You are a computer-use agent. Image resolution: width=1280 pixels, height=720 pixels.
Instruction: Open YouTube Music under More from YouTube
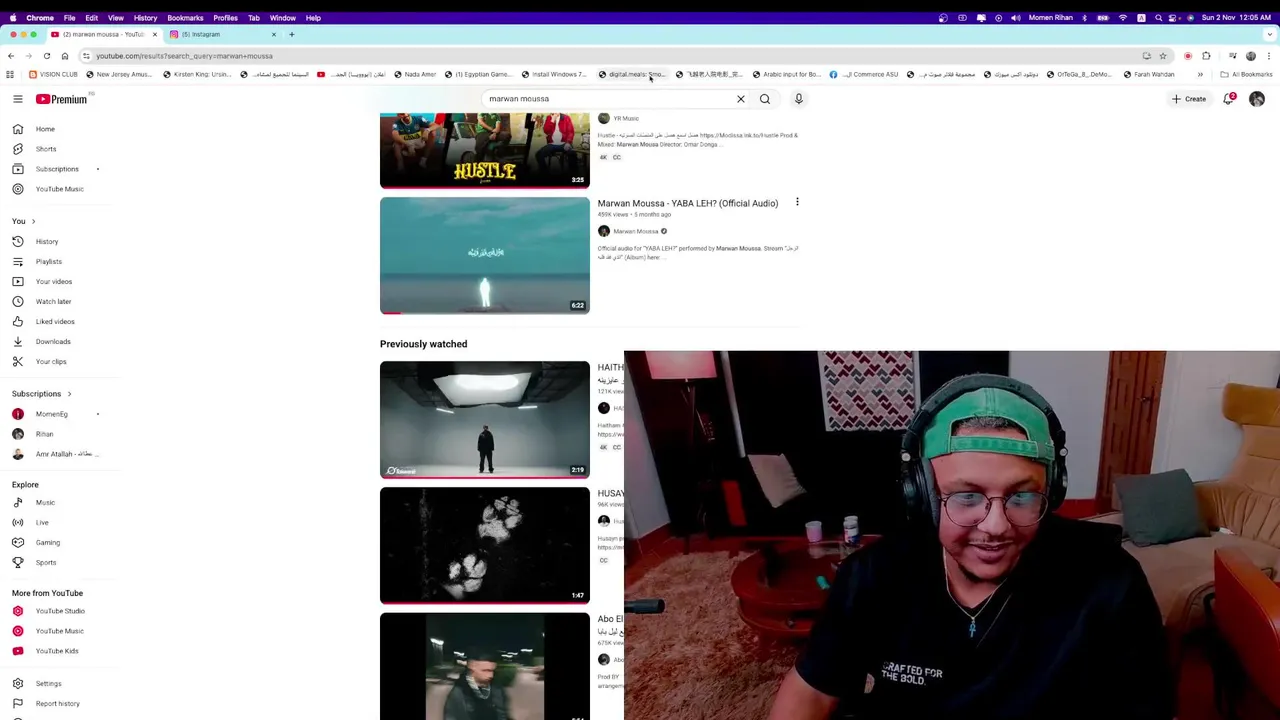click(x=59, y=631)
